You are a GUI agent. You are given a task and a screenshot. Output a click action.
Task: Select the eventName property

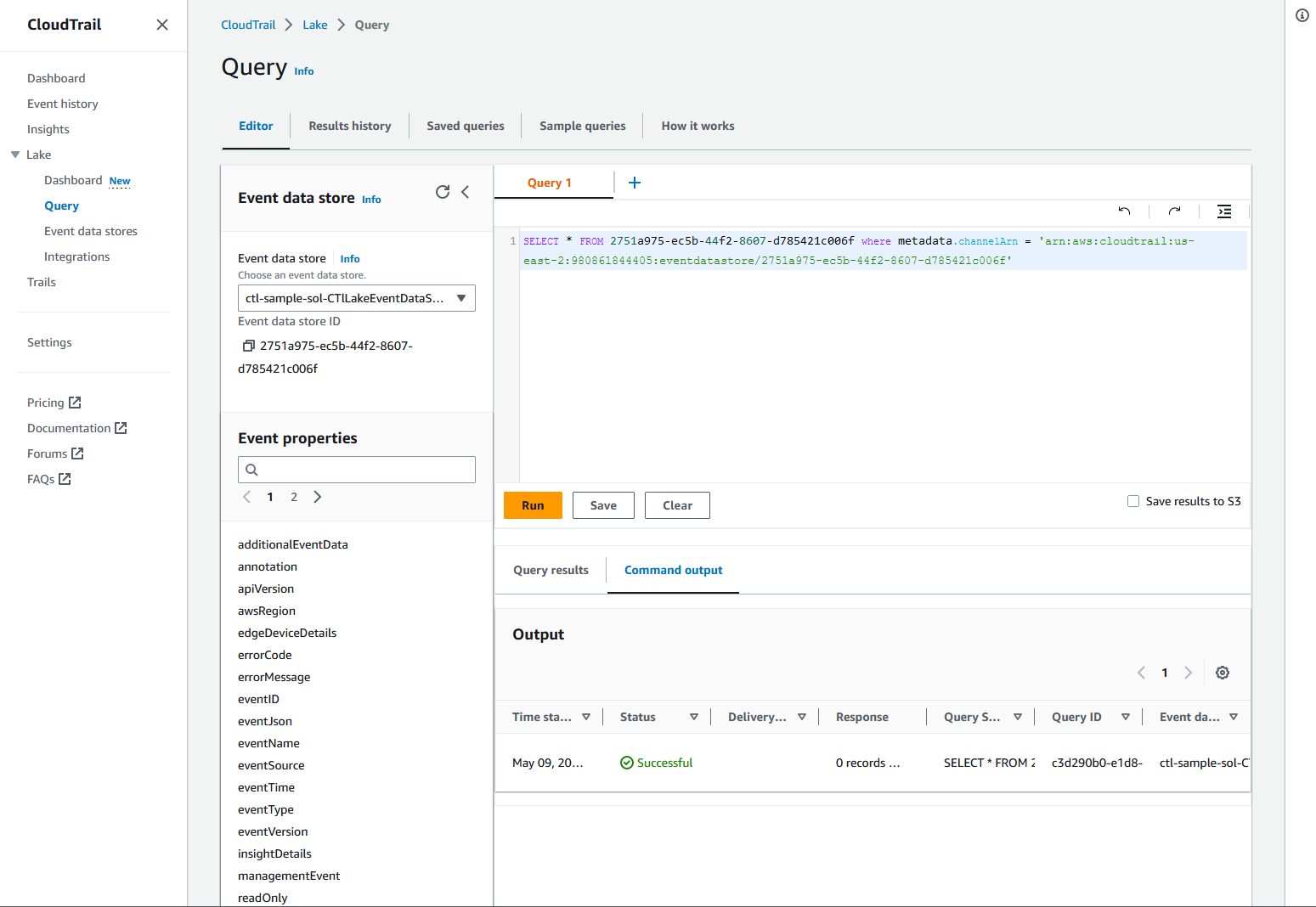pos(268,743)
